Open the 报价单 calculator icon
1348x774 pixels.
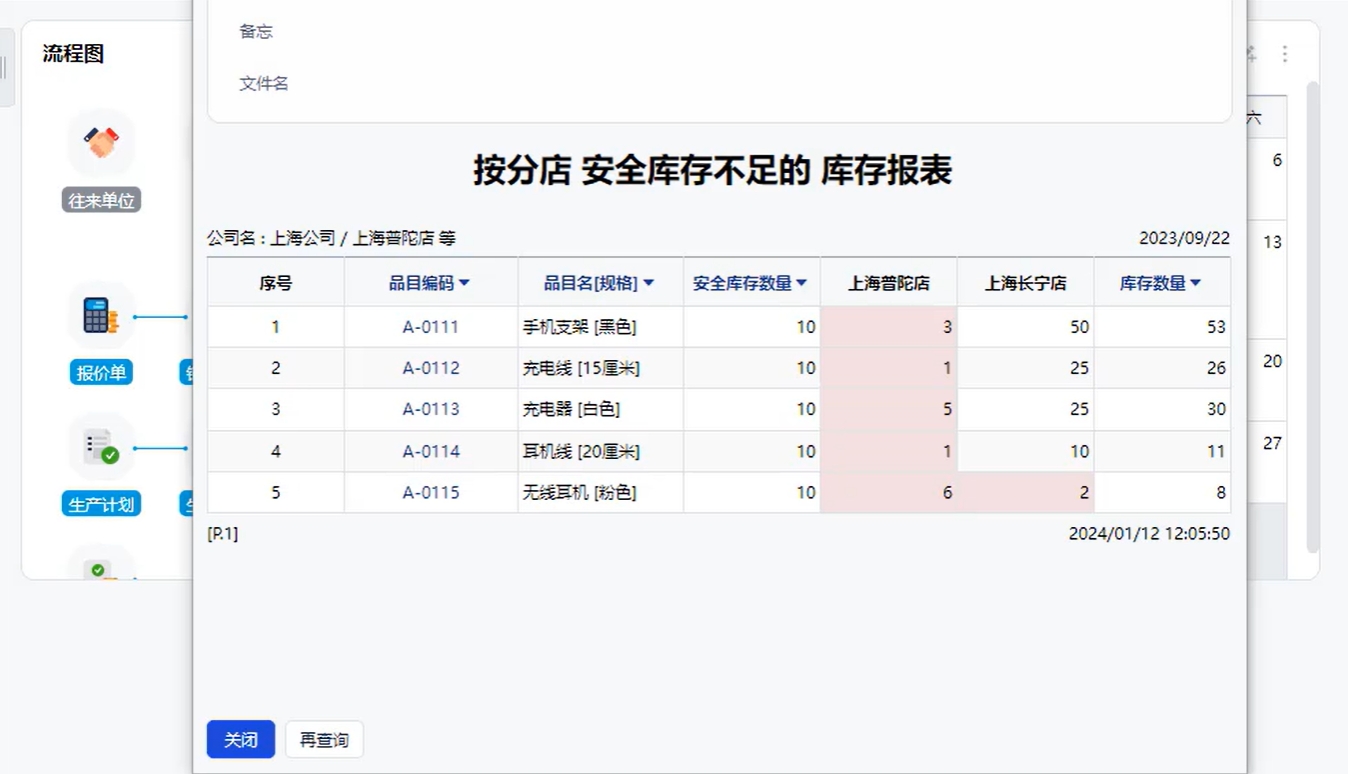click(101, 315)
